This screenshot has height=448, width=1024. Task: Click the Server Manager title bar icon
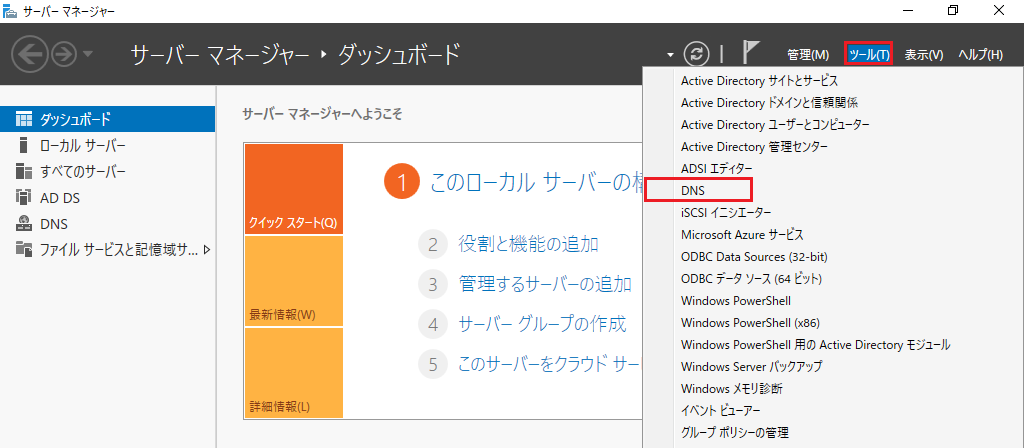click(x=10, y=10)
